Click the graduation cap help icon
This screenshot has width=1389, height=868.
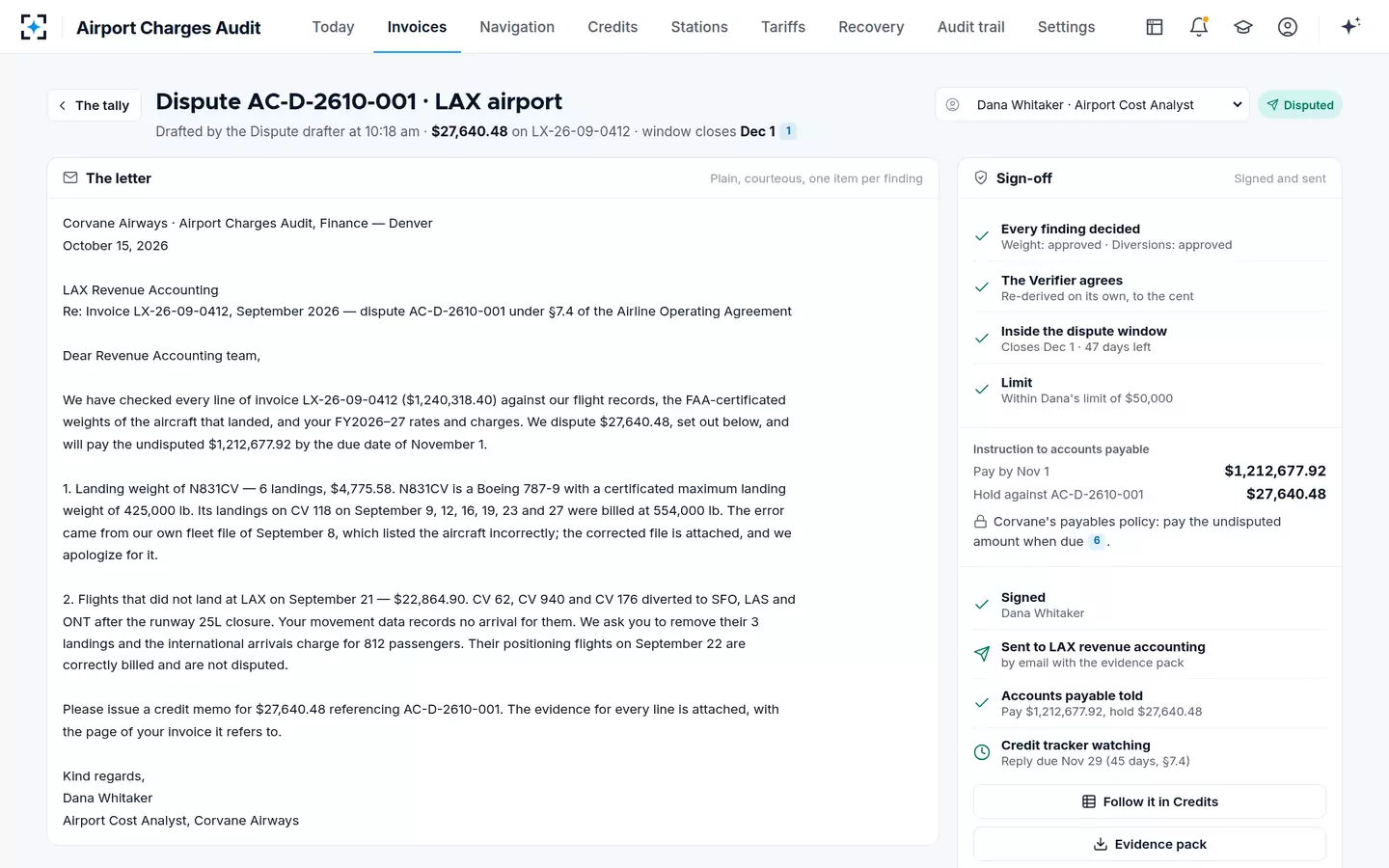1243,27
